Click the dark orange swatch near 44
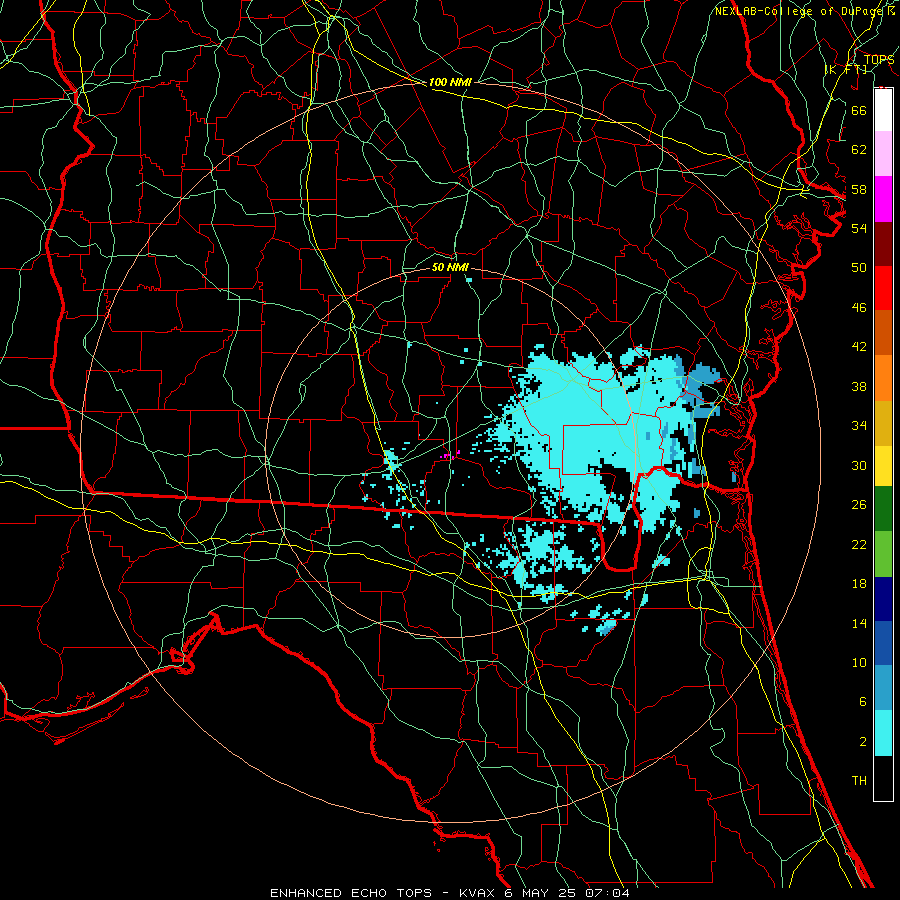The width and height of the screenshot is (900, 900). pos(883,332)
